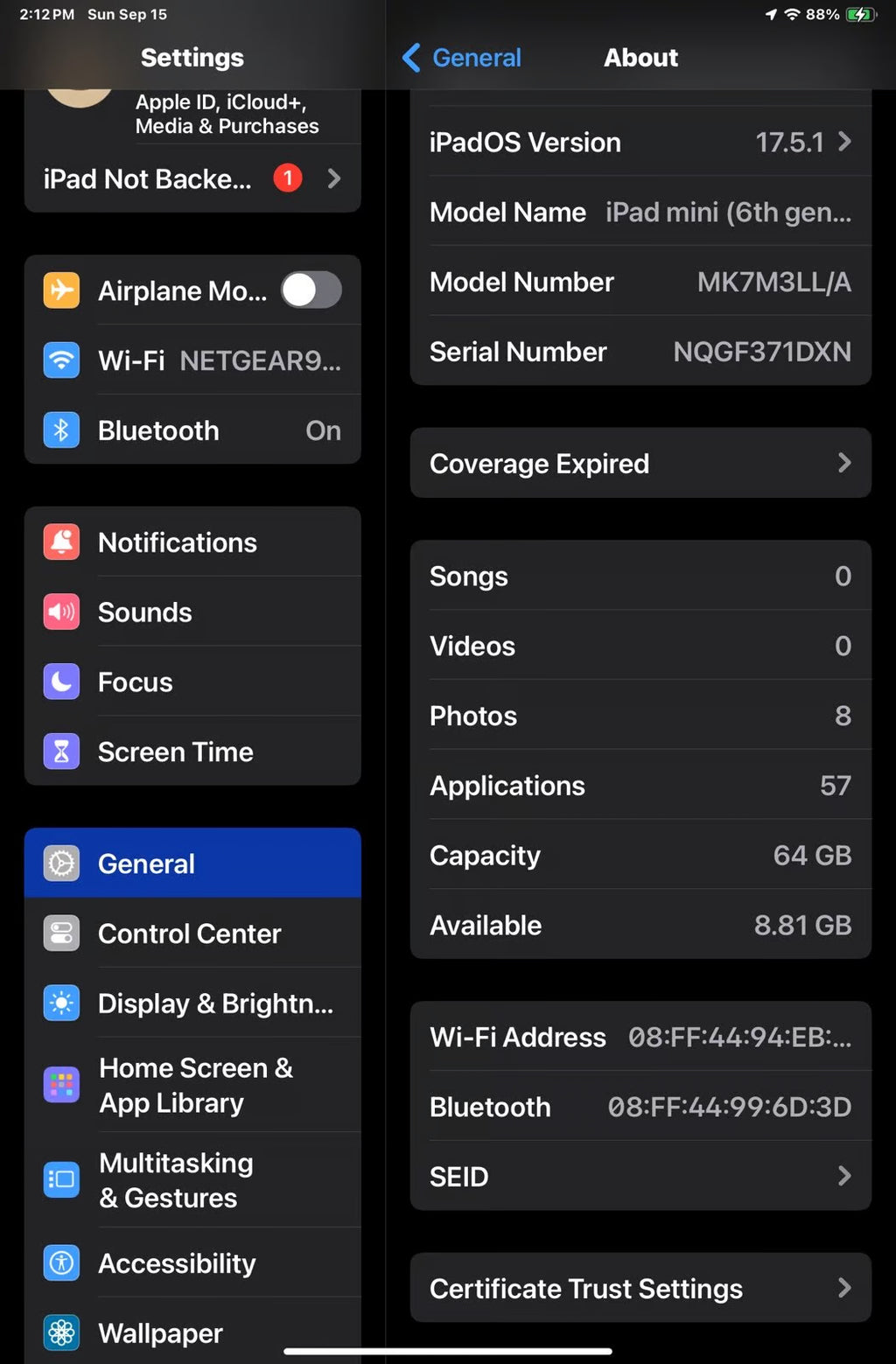Click the Accessibility icon
Image resolution: width=896 pixels, height=1364 pixels.
click(60, 1263)
